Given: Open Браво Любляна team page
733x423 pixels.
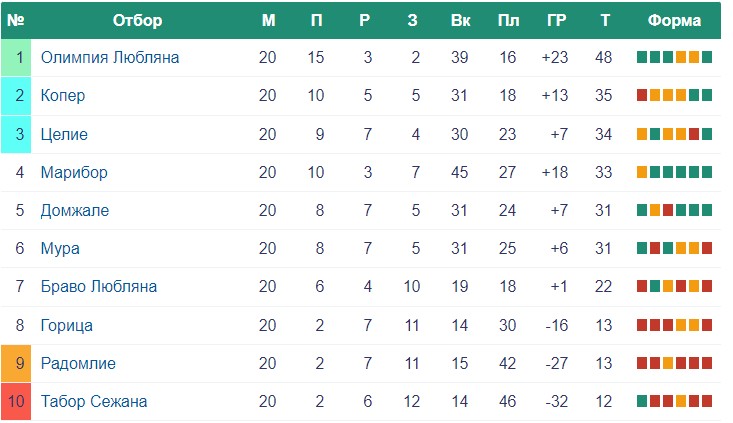Looking at the screenshot, I should [99, 287].
